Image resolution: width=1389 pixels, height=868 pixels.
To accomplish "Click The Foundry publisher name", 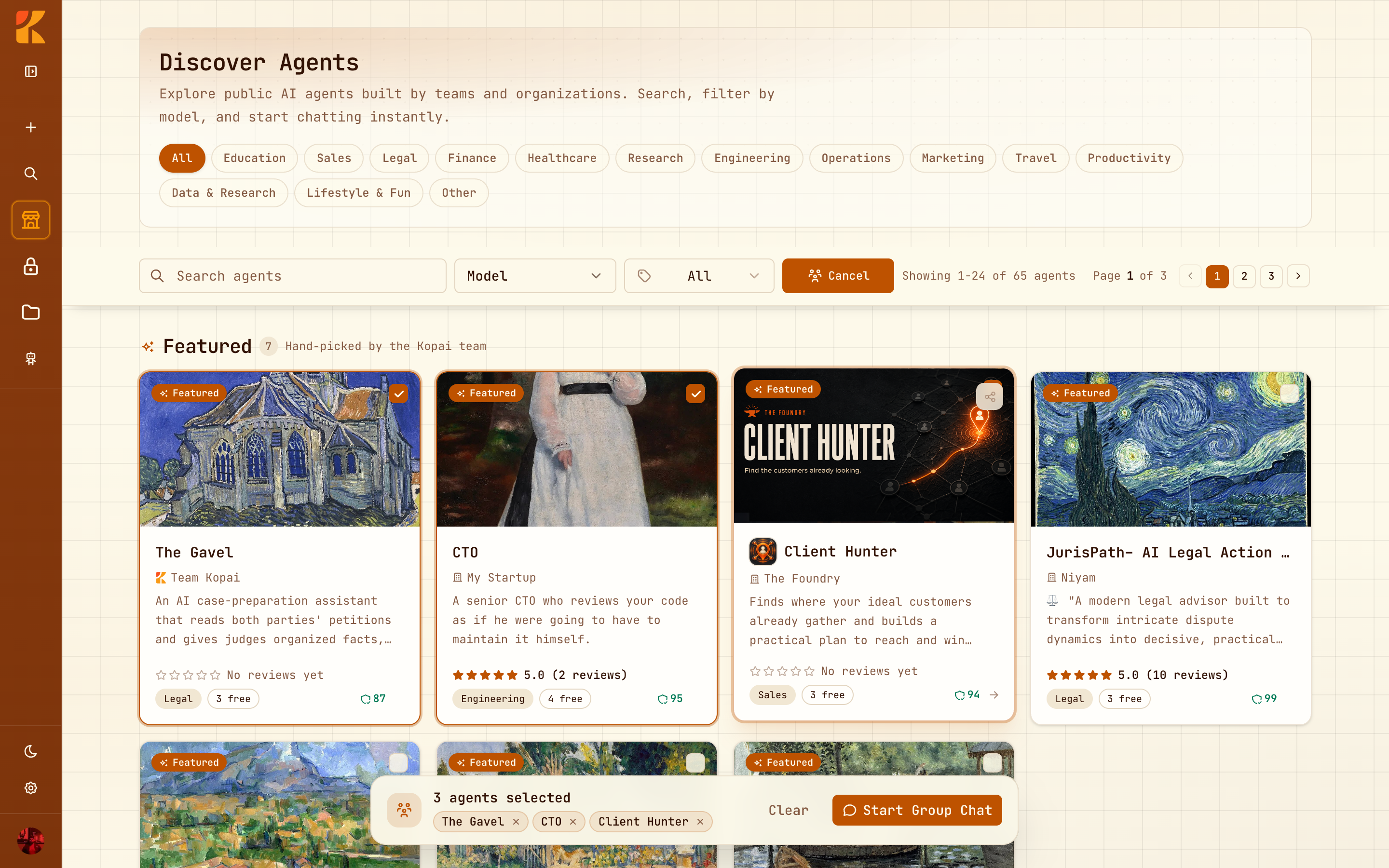I will pyautogui.click(x=801, y=579).
